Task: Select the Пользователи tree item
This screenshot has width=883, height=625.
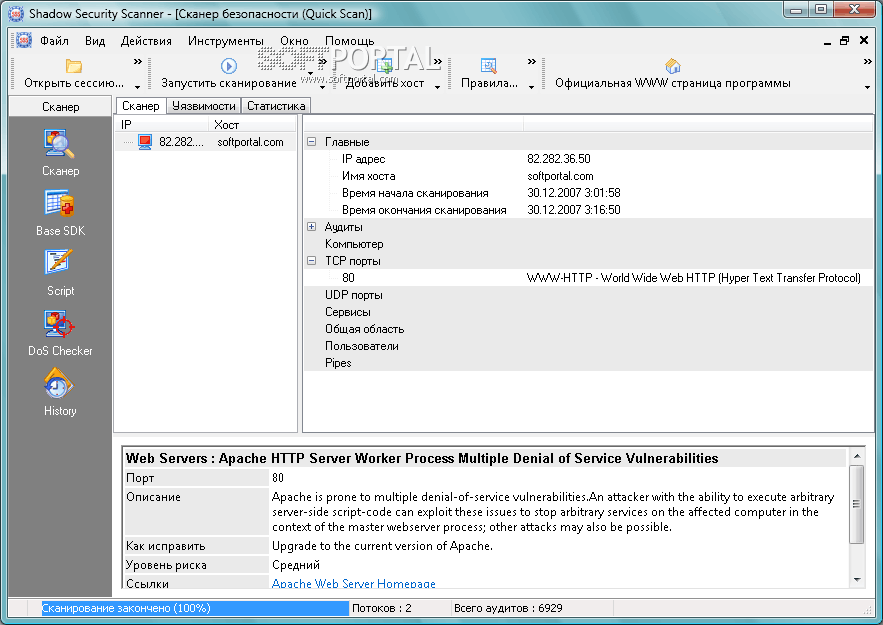Action: (x=362, y=346)
